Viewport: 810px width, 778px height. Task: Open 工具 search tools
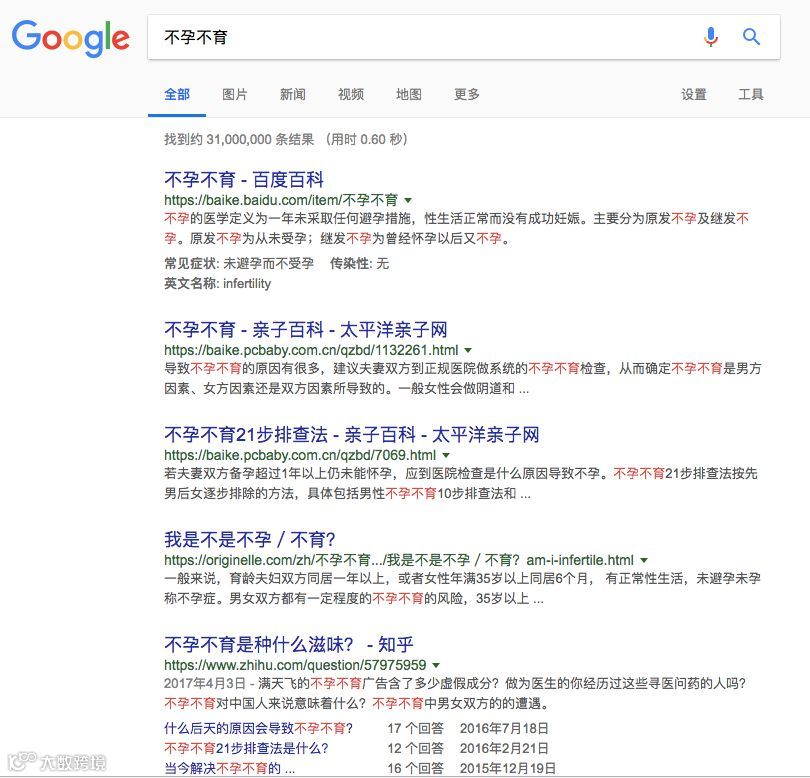(x=751, y=95)
